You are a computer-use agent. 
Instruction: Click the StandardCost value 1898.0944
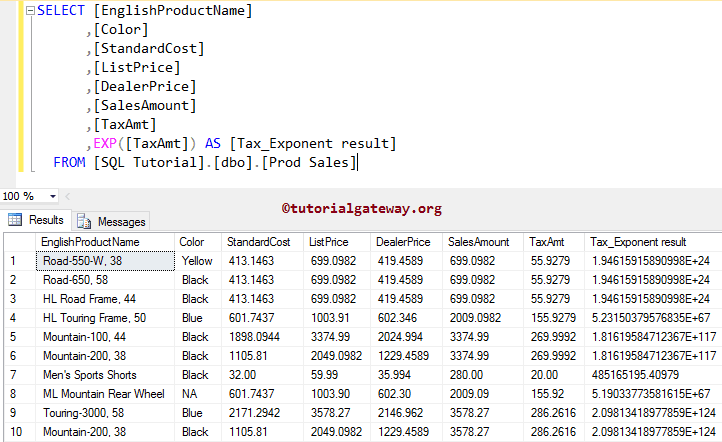pos(262,337)
